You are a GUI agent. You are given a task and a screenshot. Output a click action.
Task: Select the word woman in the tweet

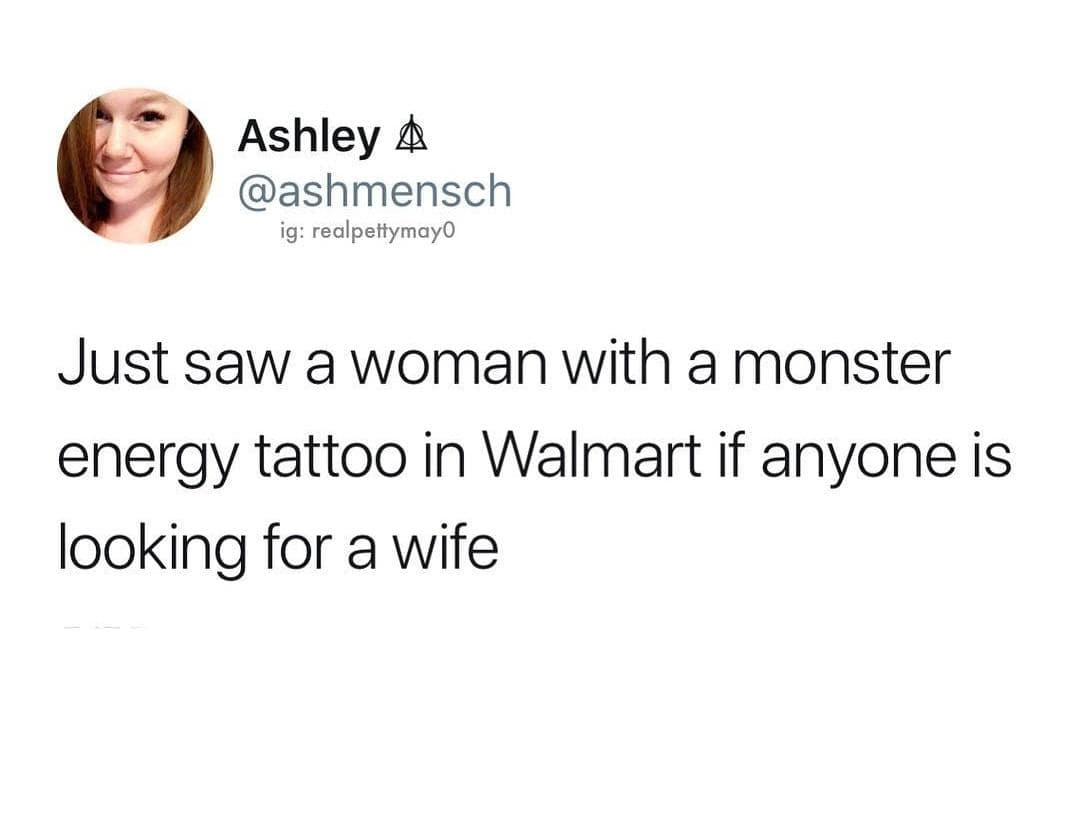[x=450, y=367]
